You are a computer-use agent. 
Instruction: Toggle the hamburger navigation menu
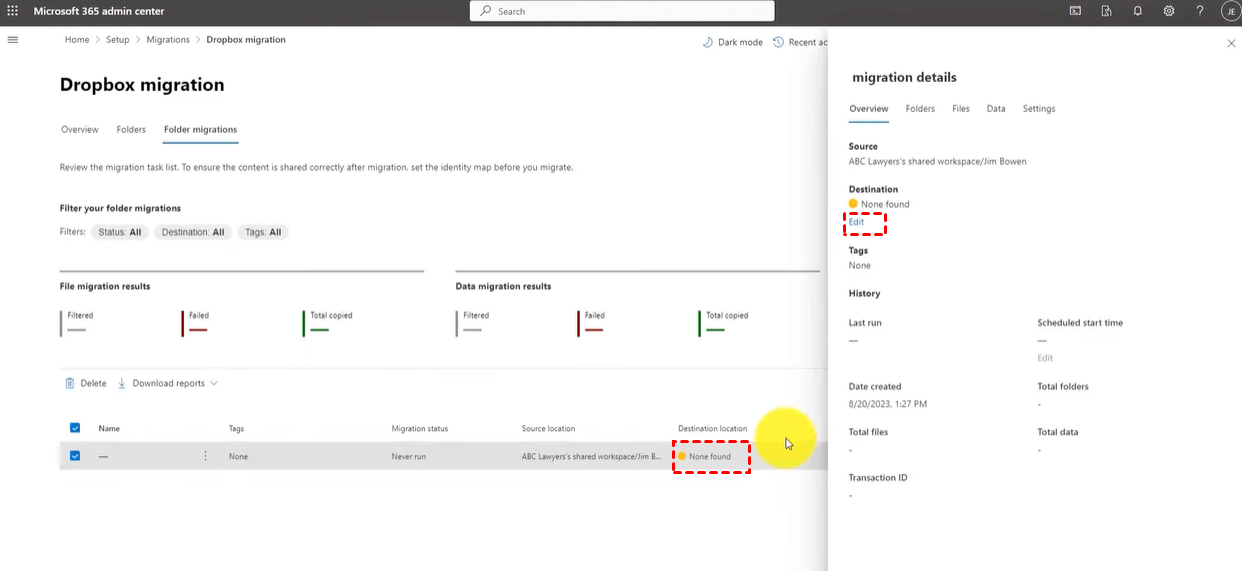pos(13,40)
